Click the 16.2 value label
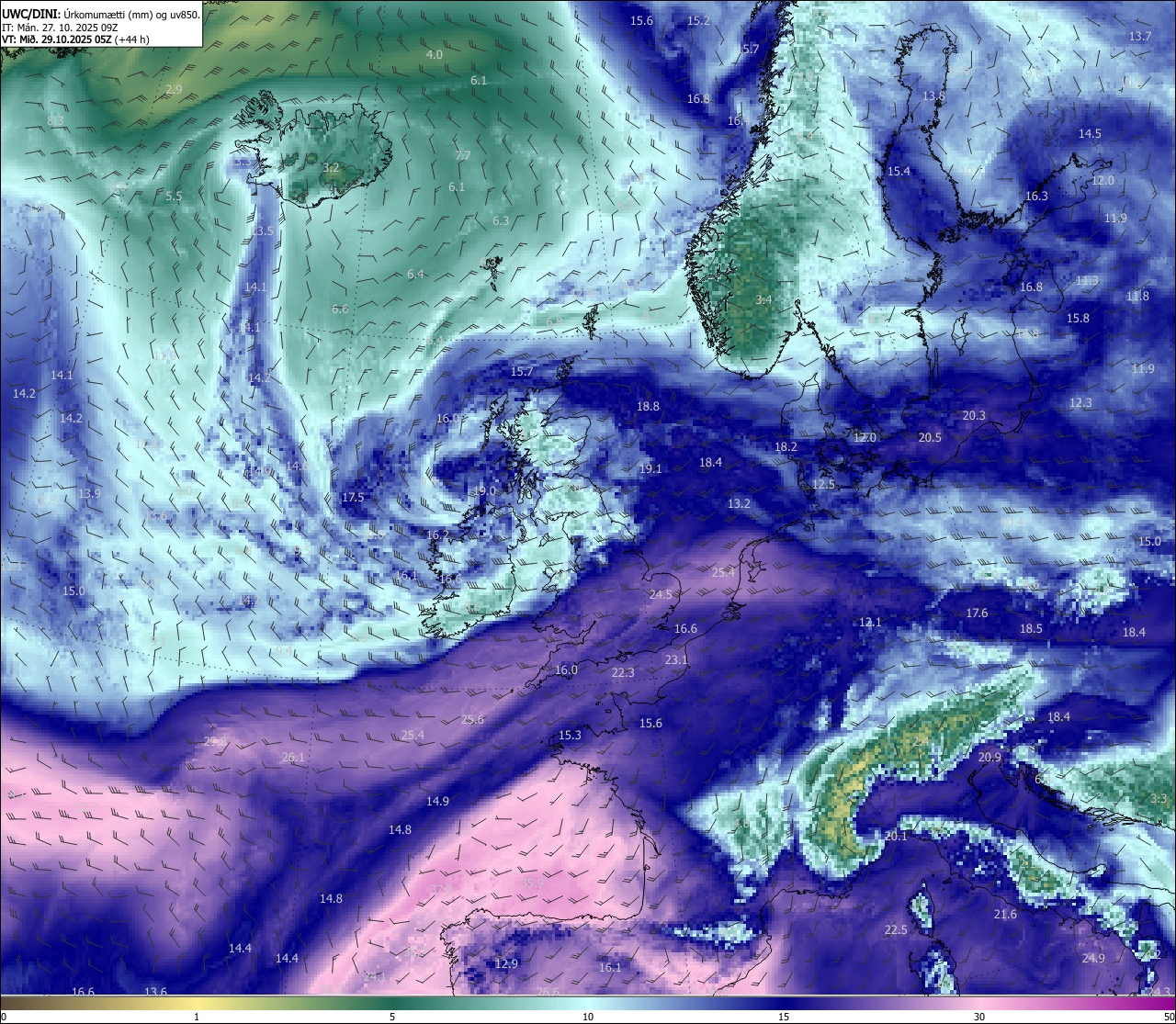 point(437,535)
